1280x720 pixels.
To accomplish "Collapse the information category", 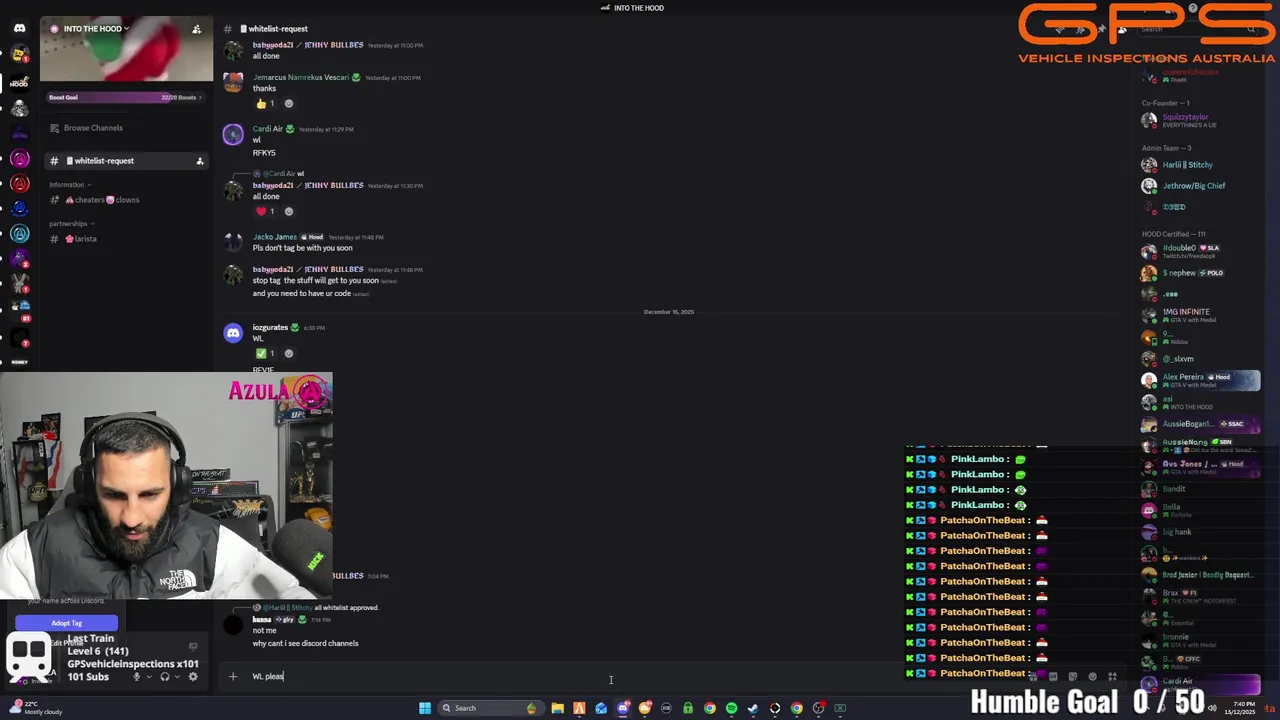I will 70,185.
